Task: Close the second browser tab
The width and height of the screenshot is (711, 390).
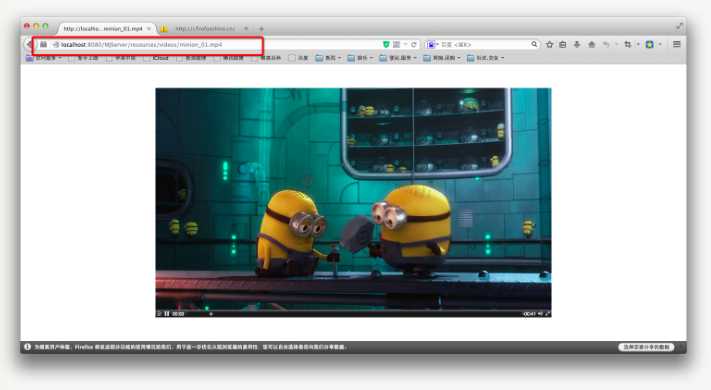Action: [246, 29]
